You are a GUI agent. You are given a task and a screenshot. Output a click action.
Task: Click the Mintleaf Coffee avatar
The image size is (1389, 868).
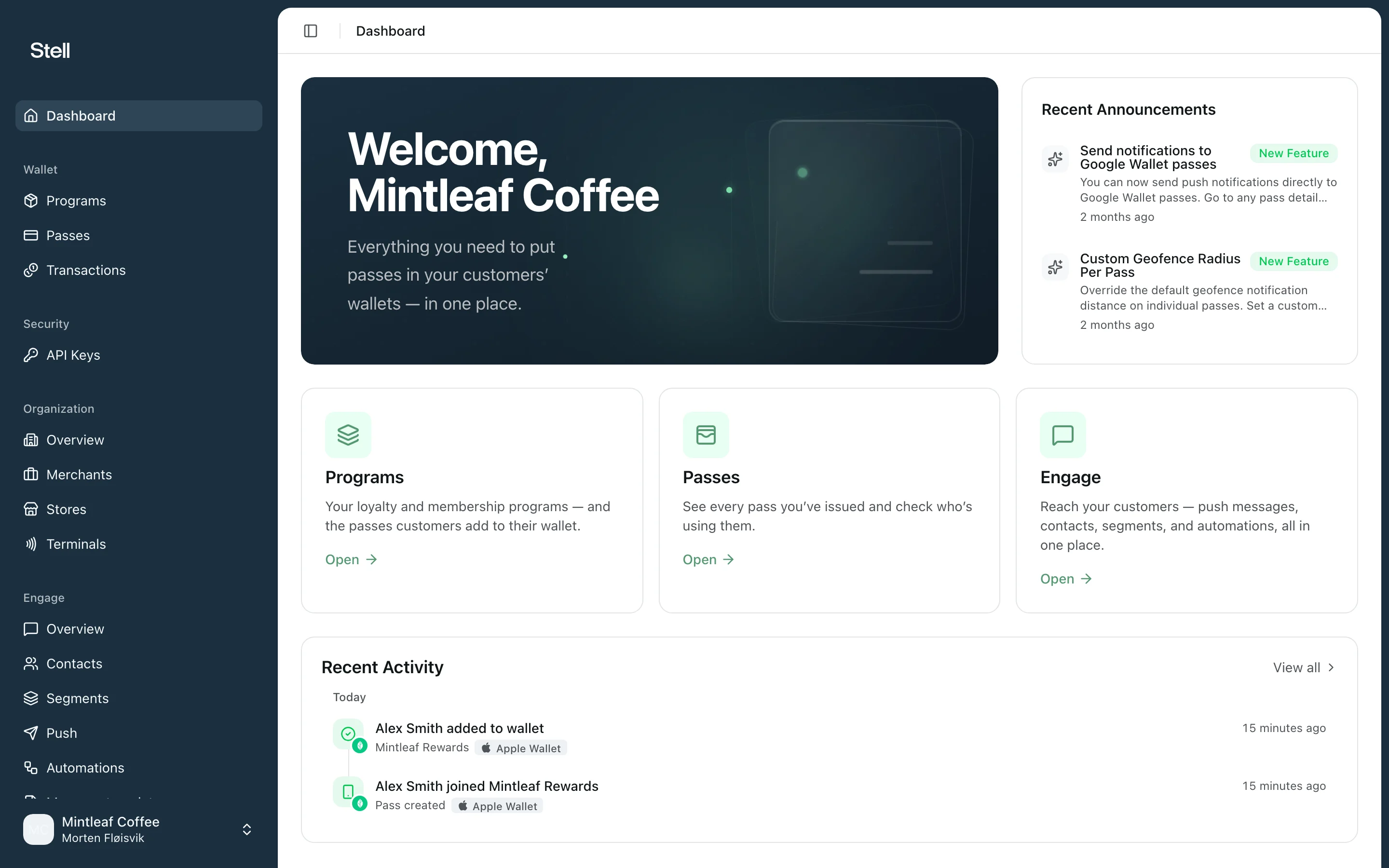pos(39,829)
